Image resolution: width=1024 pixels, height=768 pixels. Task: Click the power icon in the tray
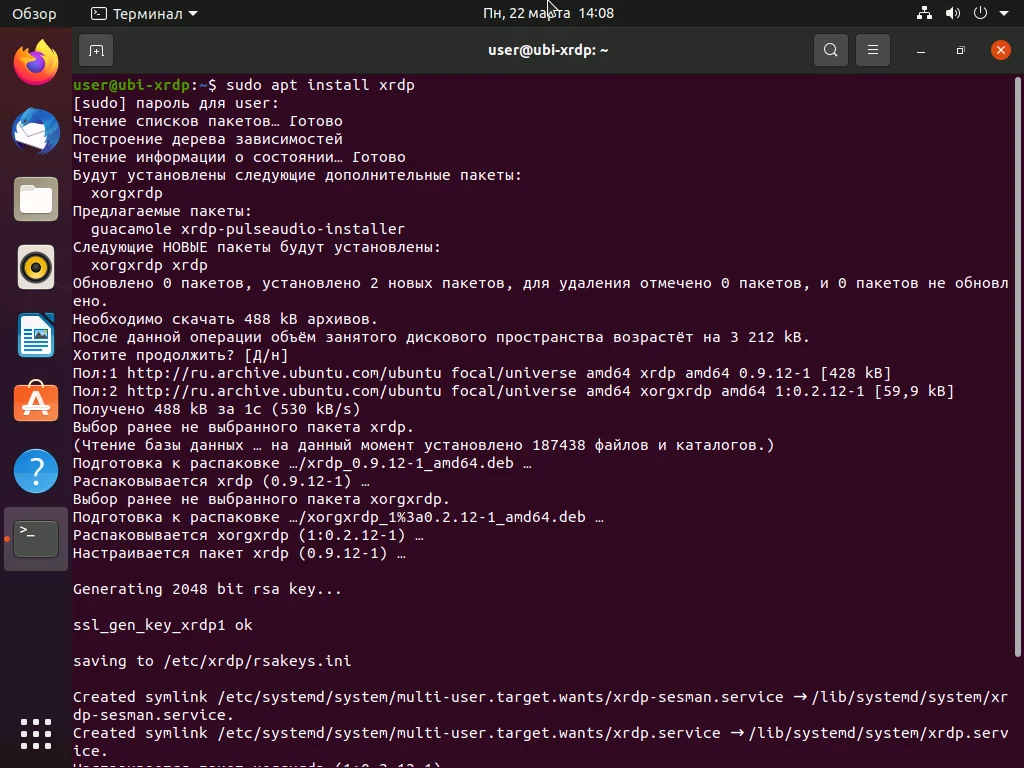pyautogui.click(x=978, y=13)
